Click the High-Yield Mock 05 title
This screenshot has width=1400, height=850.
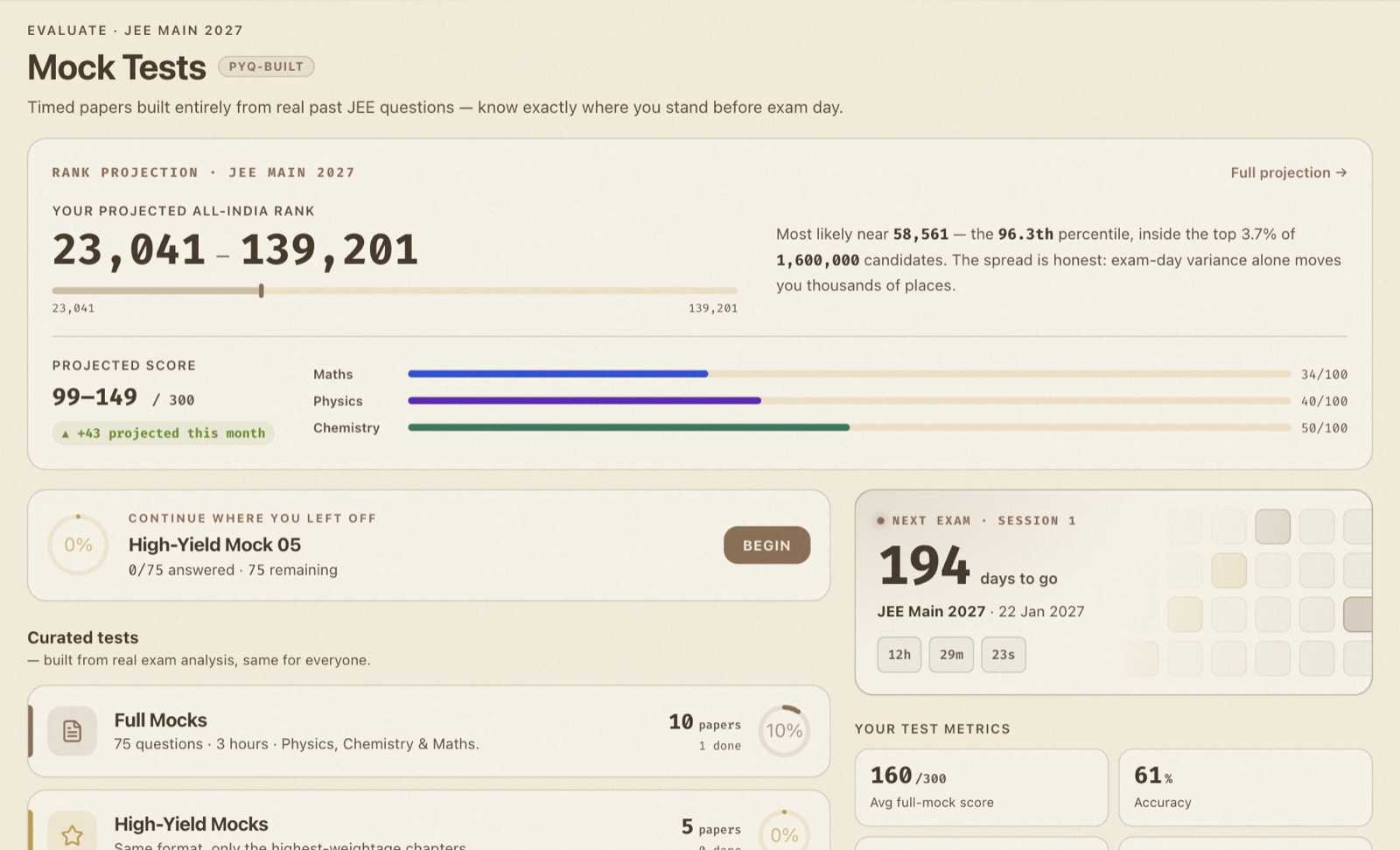[214, 544]
